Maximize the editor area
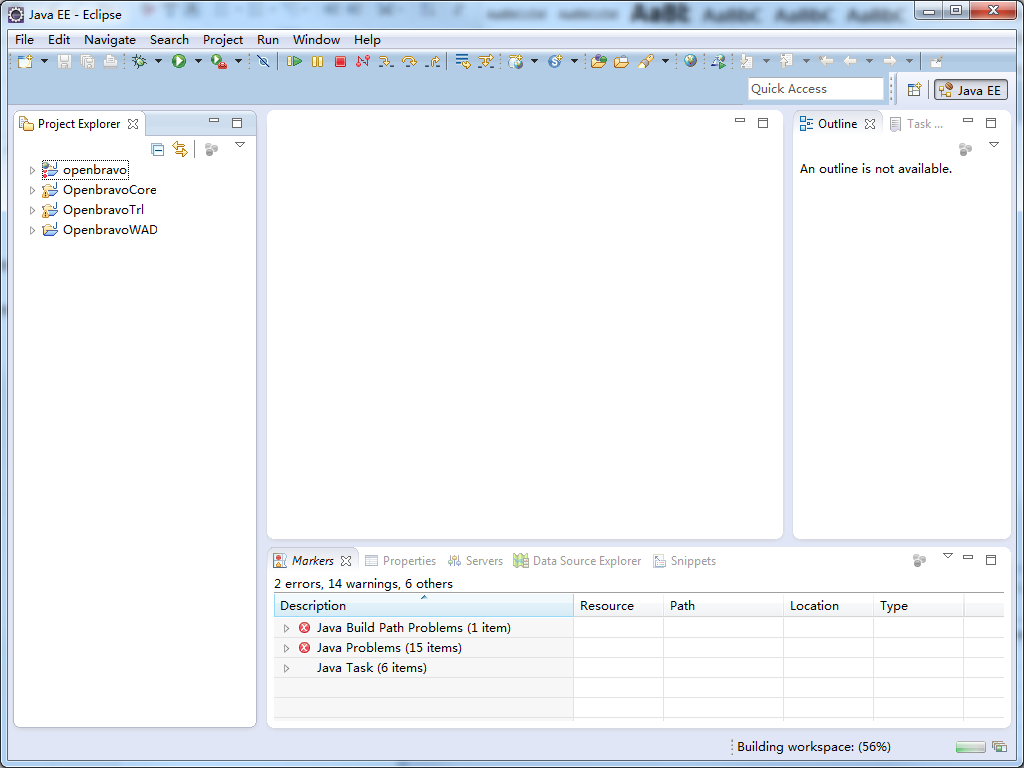 (763, 123)
